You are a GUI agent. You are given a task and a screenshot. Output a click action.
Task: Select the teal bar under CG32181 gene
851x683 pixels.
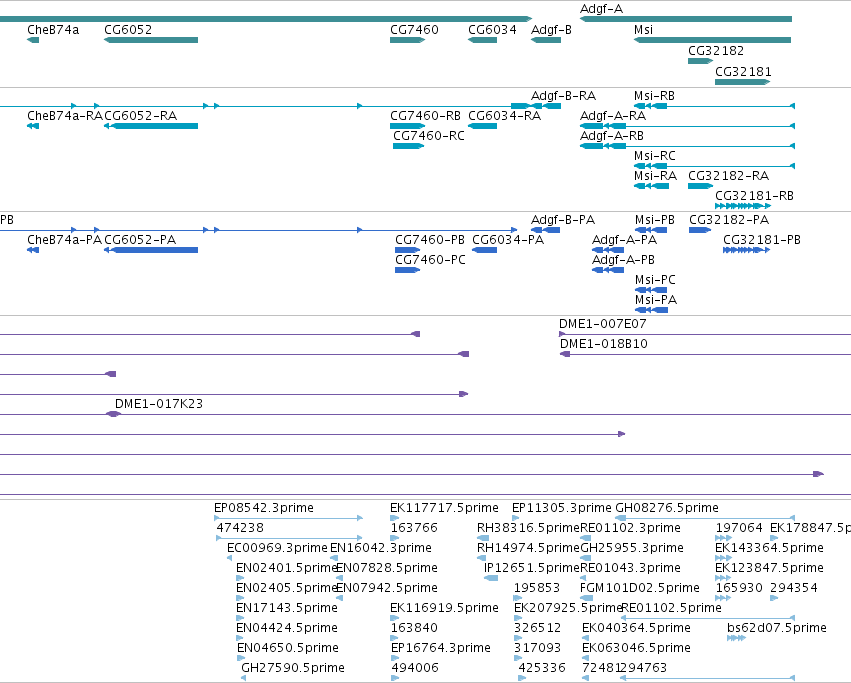(x=742, y=82)
